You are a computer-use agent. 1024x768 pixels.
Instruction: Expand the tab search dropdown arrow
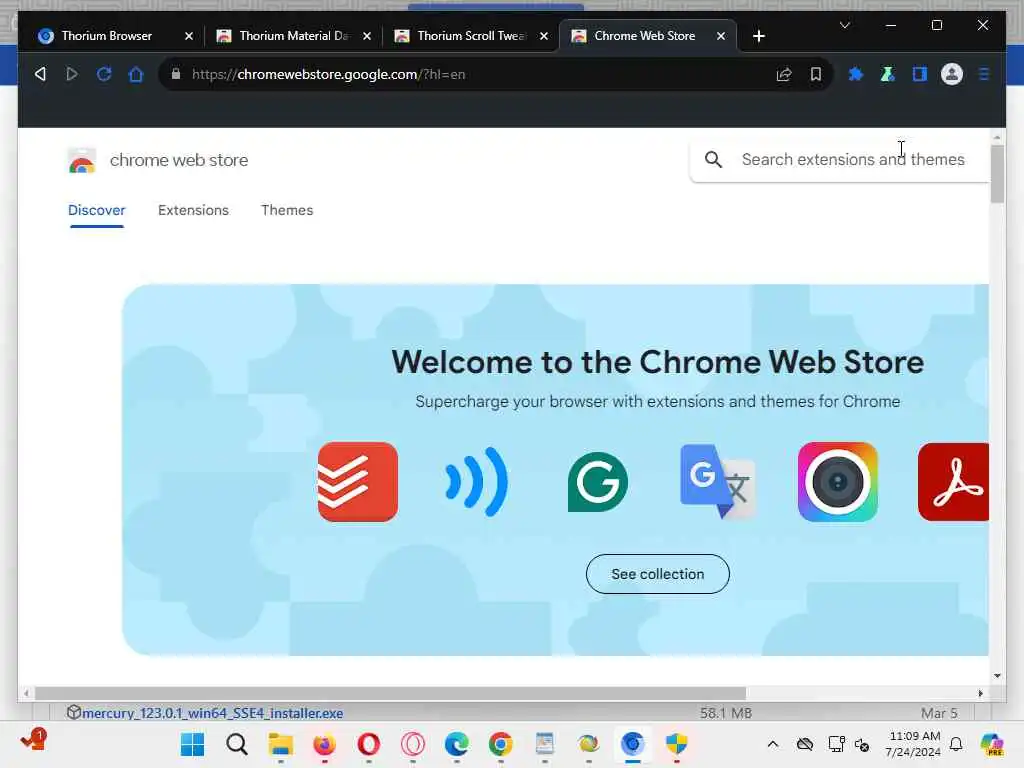844,25
